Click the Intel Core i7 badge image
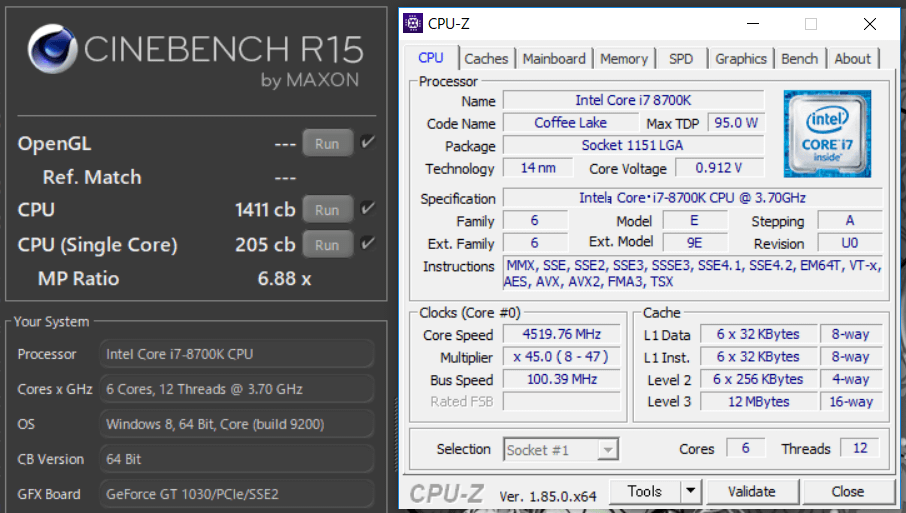This screenshot has width=906, height=513. (x=827, y=134)
